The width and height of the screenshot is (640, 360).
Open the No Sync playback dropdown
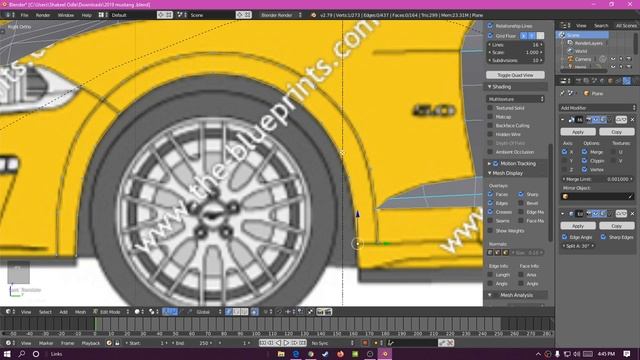pyautogui.click(x=332, y=343)
